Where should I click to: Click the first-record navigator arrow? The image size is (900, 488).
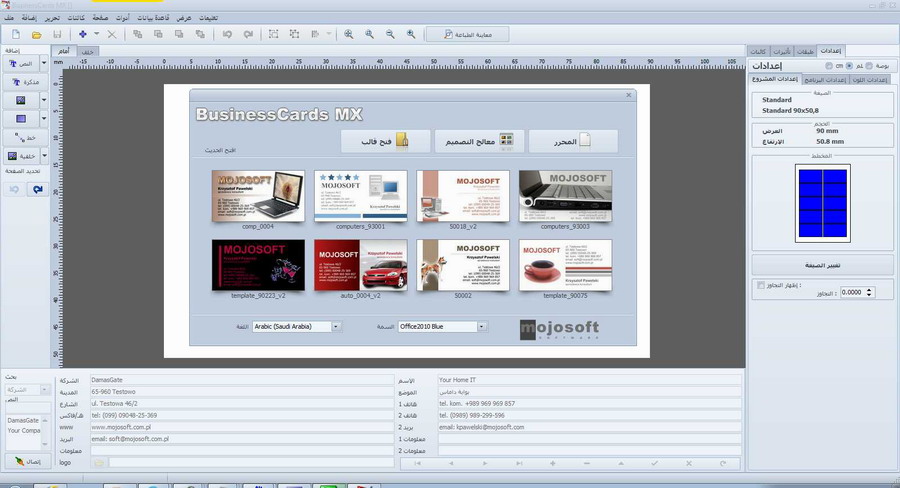[x=417, y=463]
